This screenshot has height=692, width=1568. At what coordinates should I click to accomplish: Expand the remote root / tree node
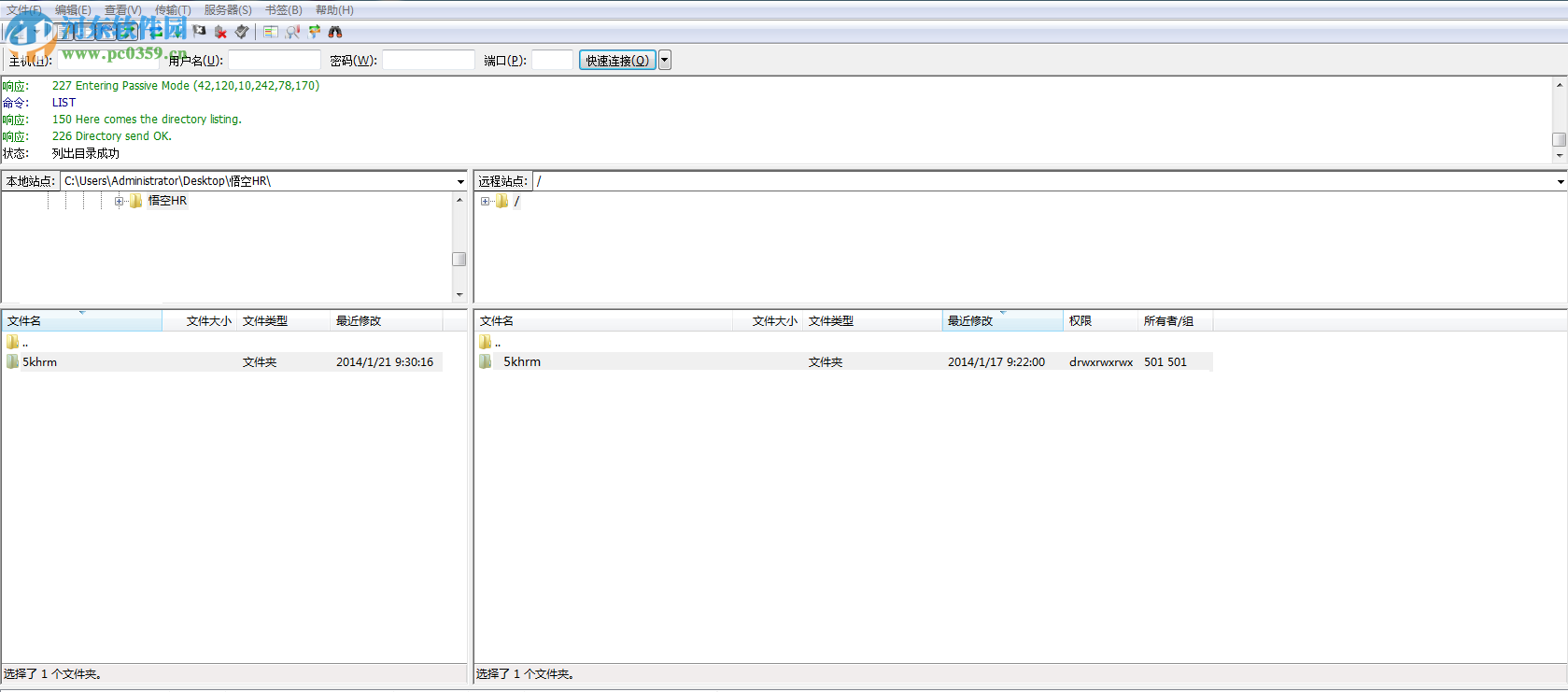[485, 201]
